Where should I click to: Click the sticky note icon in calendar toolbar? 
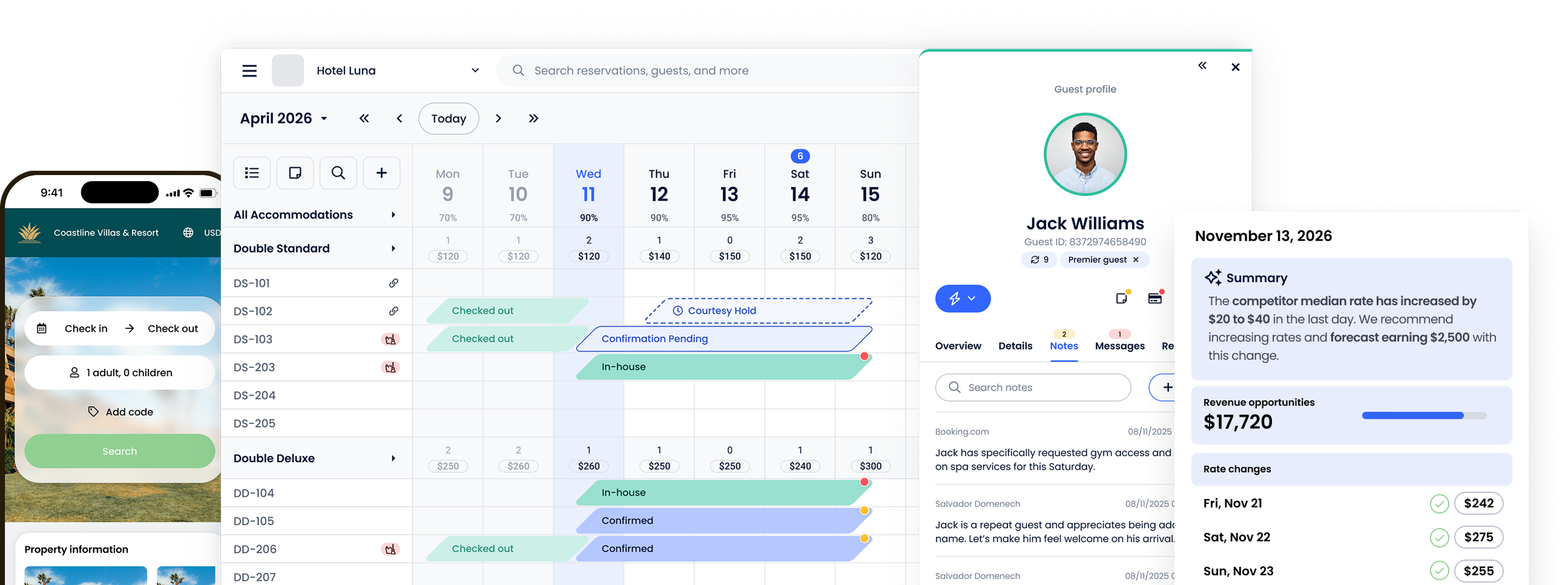click(295, 173)
